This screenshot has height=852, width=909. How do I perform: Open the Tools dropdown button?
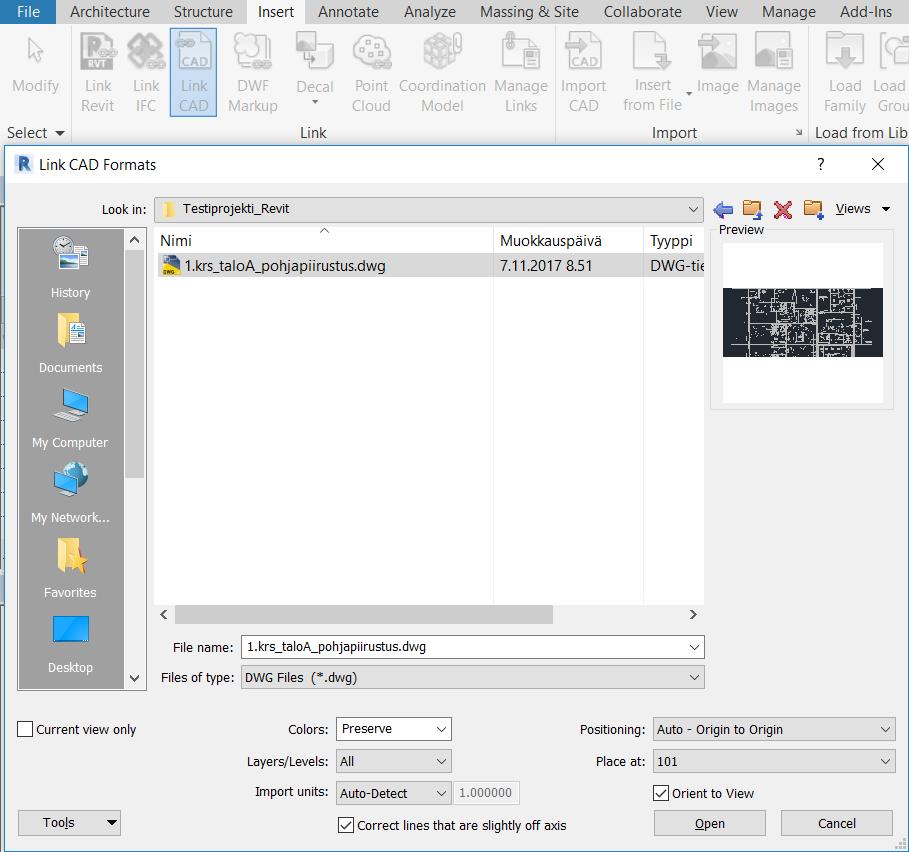click(69, 822)
